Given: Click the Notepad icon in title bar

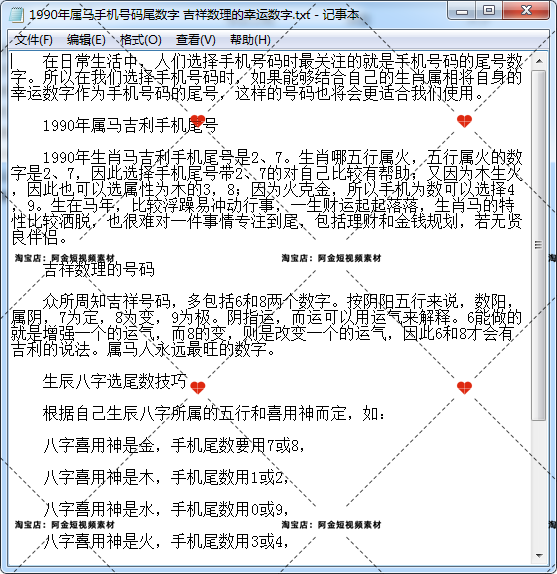Looking at the screenshot, I should tap(16, 15).
